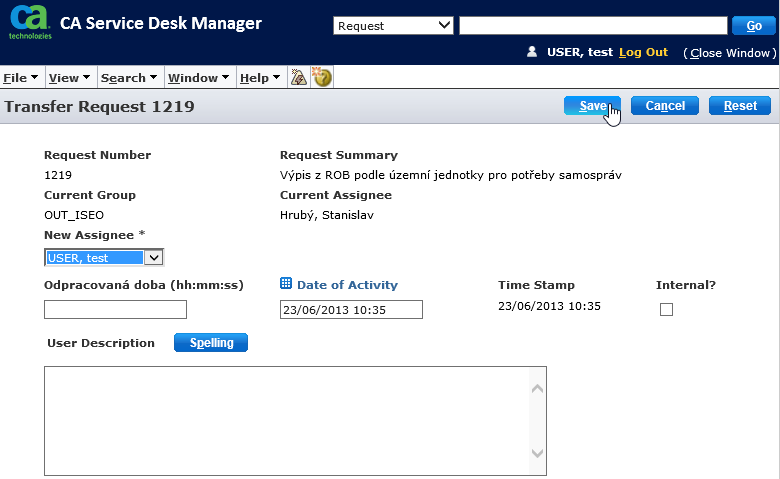Click the request number 1219 value
780x479 pixels.
[x=58, y=175]
